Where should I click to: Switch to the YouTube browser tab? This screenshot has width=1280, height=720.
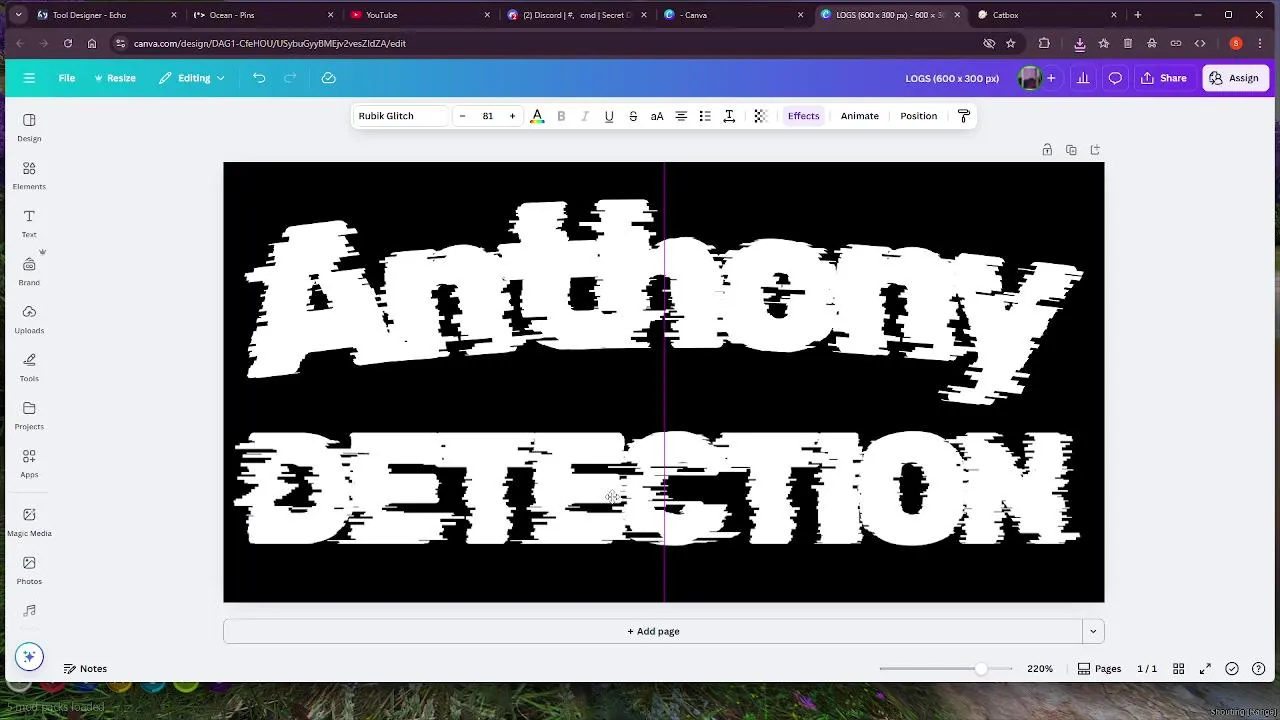(x=421, y=15)
